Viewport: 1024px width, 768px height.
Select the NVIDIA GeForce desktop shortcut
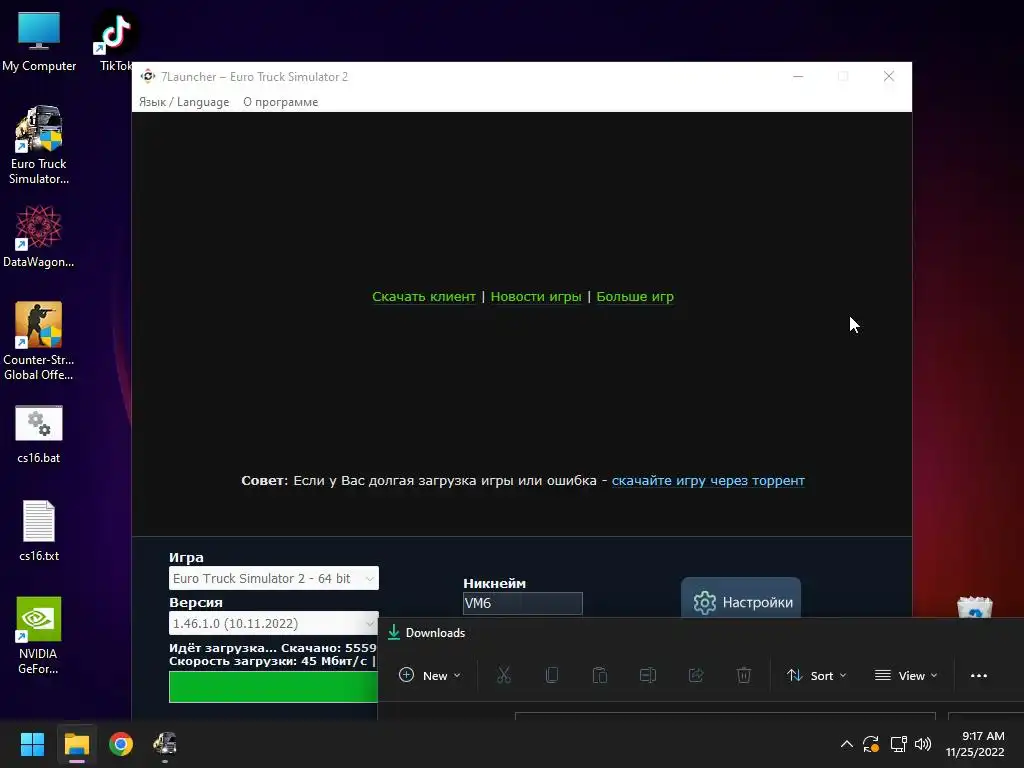pyautogui.click(x=39, y=635)
